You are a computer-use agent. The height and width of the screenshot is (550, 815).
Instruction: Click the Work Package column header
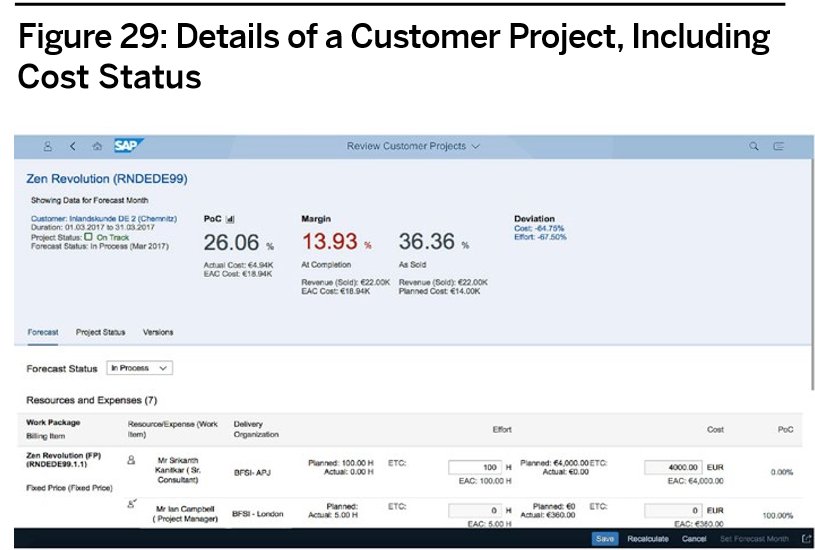coord(53,423)
